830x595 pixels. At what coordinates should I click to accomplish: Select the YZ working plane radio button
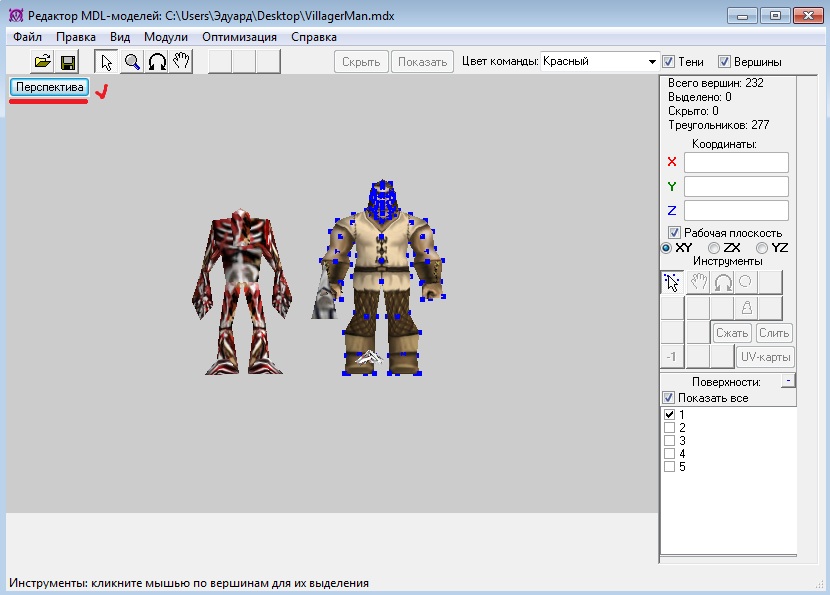(762, 248)
